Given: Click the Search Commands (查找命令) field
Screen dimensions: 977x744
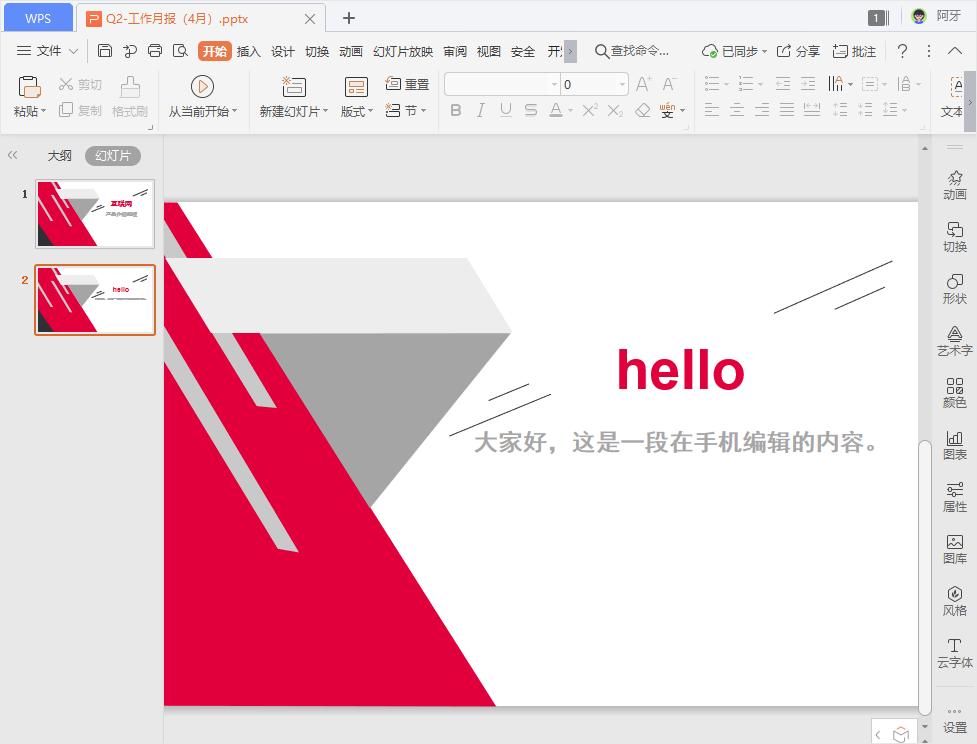Looking at the screenshot, I should coord(632,51).
